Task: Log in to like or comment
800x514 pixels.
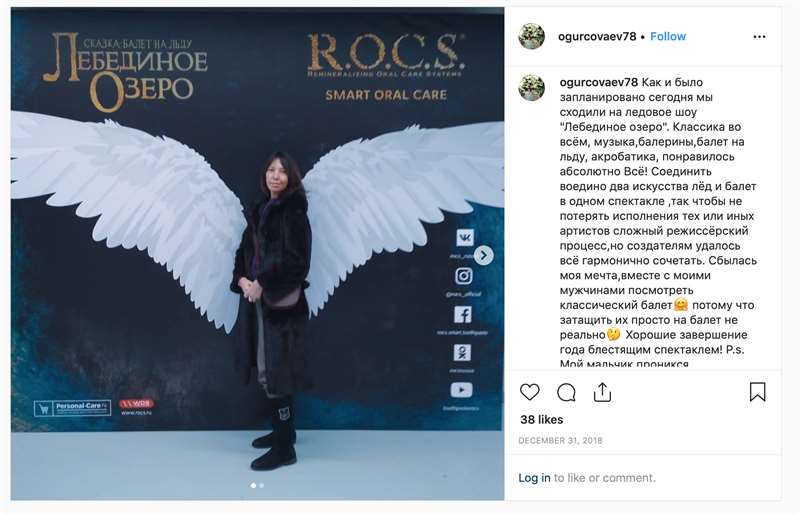Action: coord(534,478)
